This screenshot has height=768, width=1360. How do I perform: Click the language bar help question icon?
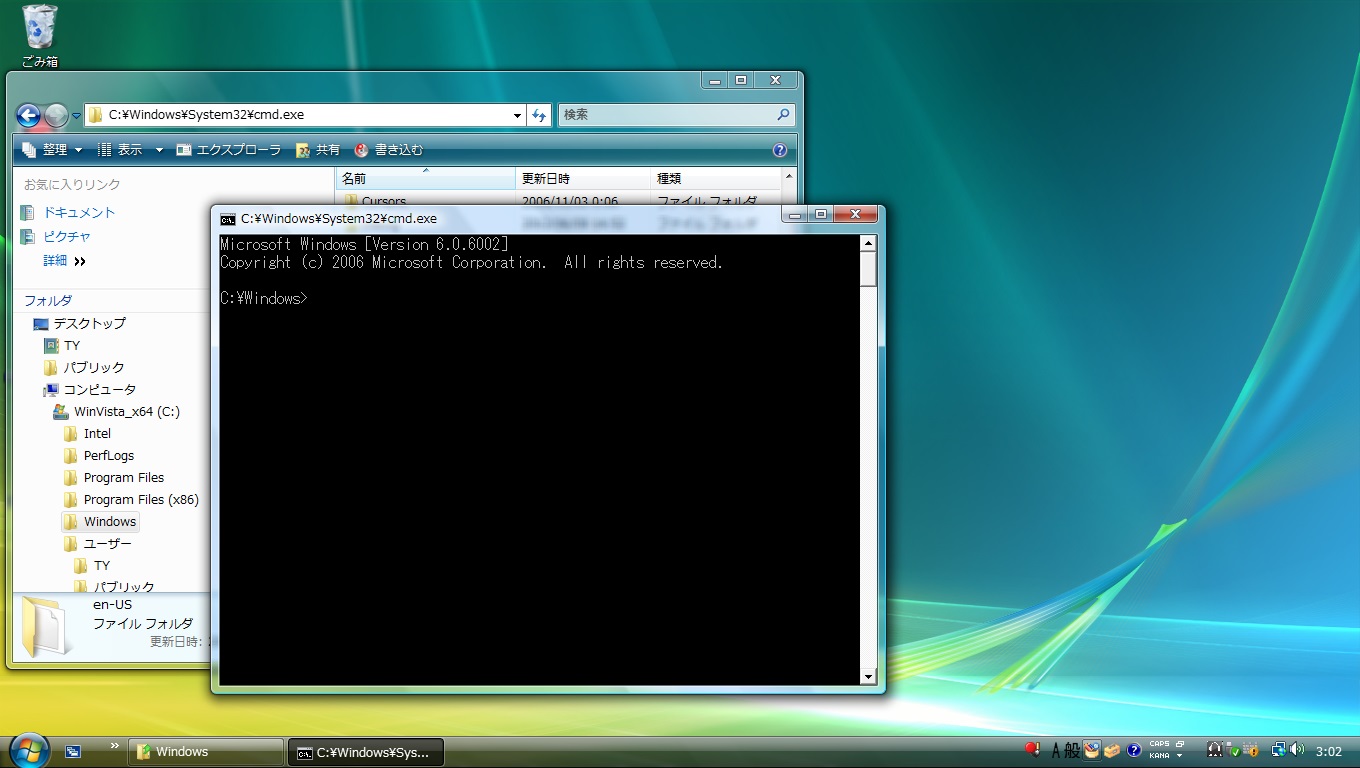tap(1134, 750)
